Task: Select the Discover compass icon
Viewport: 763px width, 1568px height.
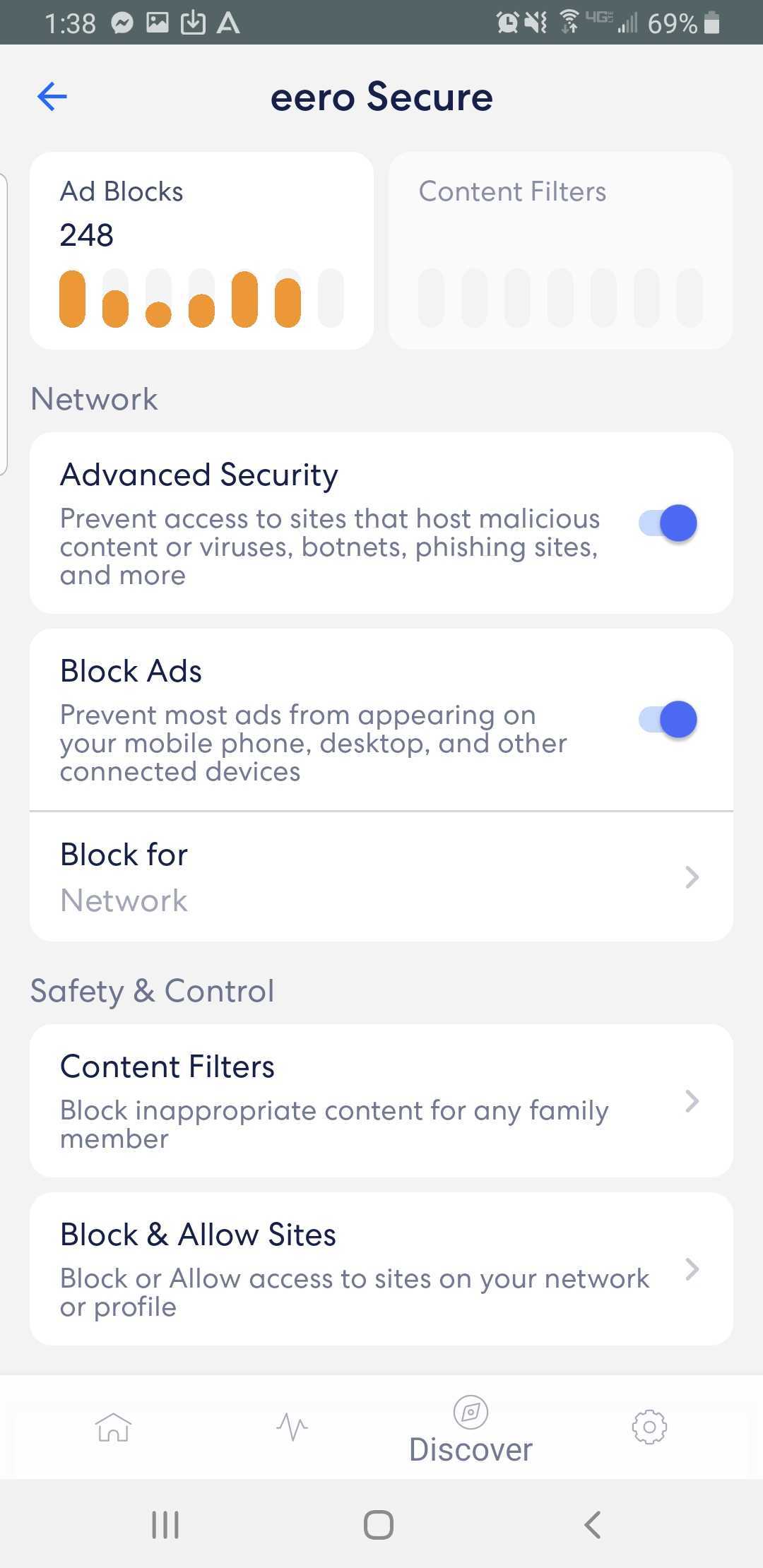Action: (471, 1412)
